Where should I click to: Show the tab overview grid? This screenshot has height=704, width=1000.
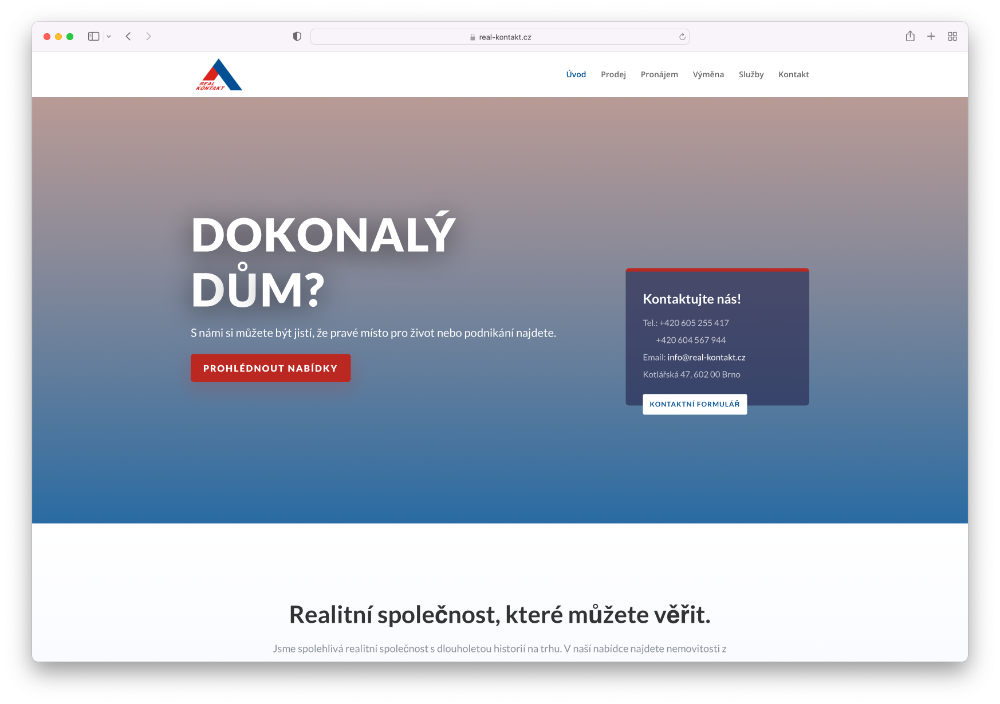click(x=952, y=35)
